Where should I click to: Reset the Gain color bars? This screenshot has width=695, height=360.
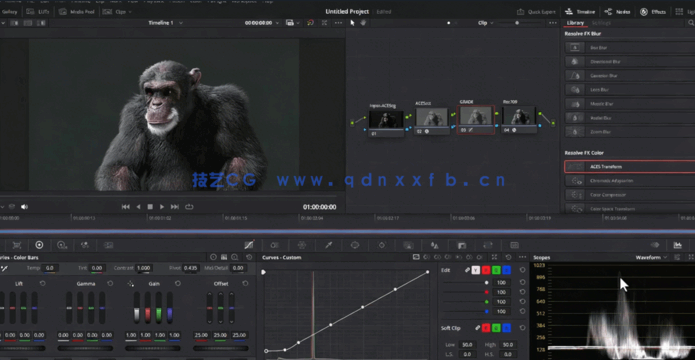click(177, 283)
